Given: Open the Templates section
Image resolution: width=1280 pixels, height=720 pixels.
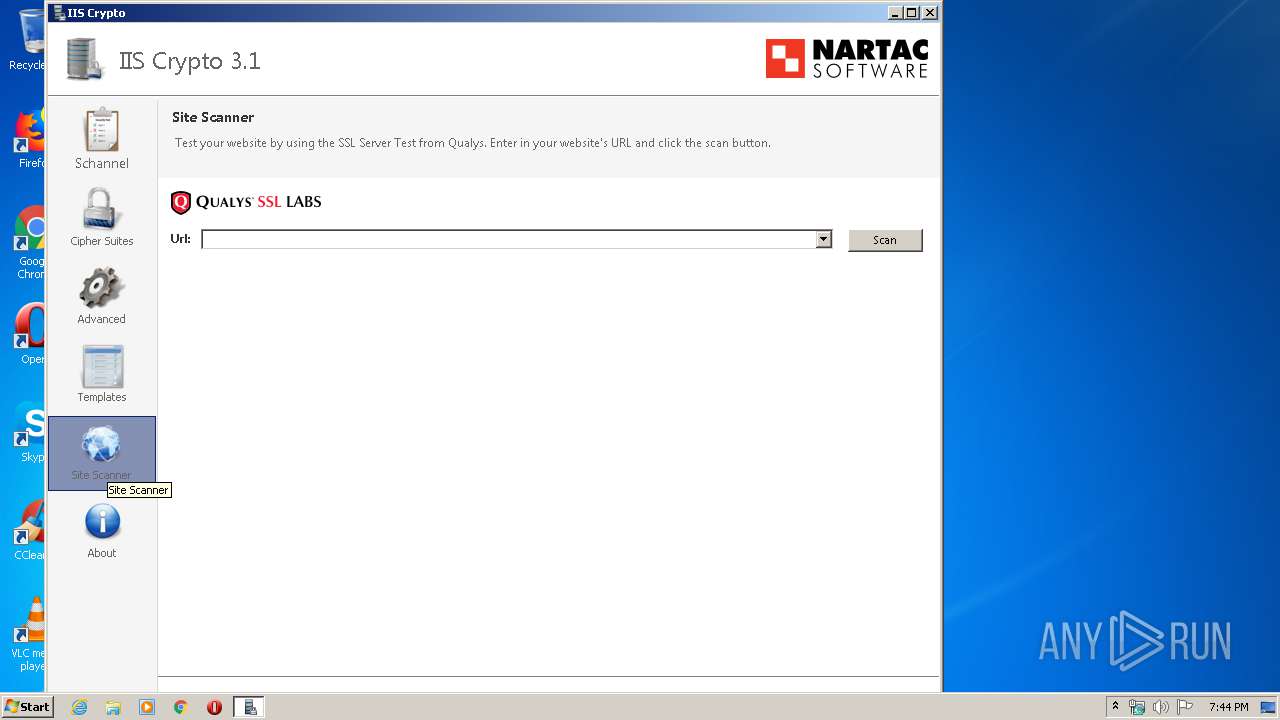Looking at the screenshot, I should pyautogui.click(x=101, y=373).
